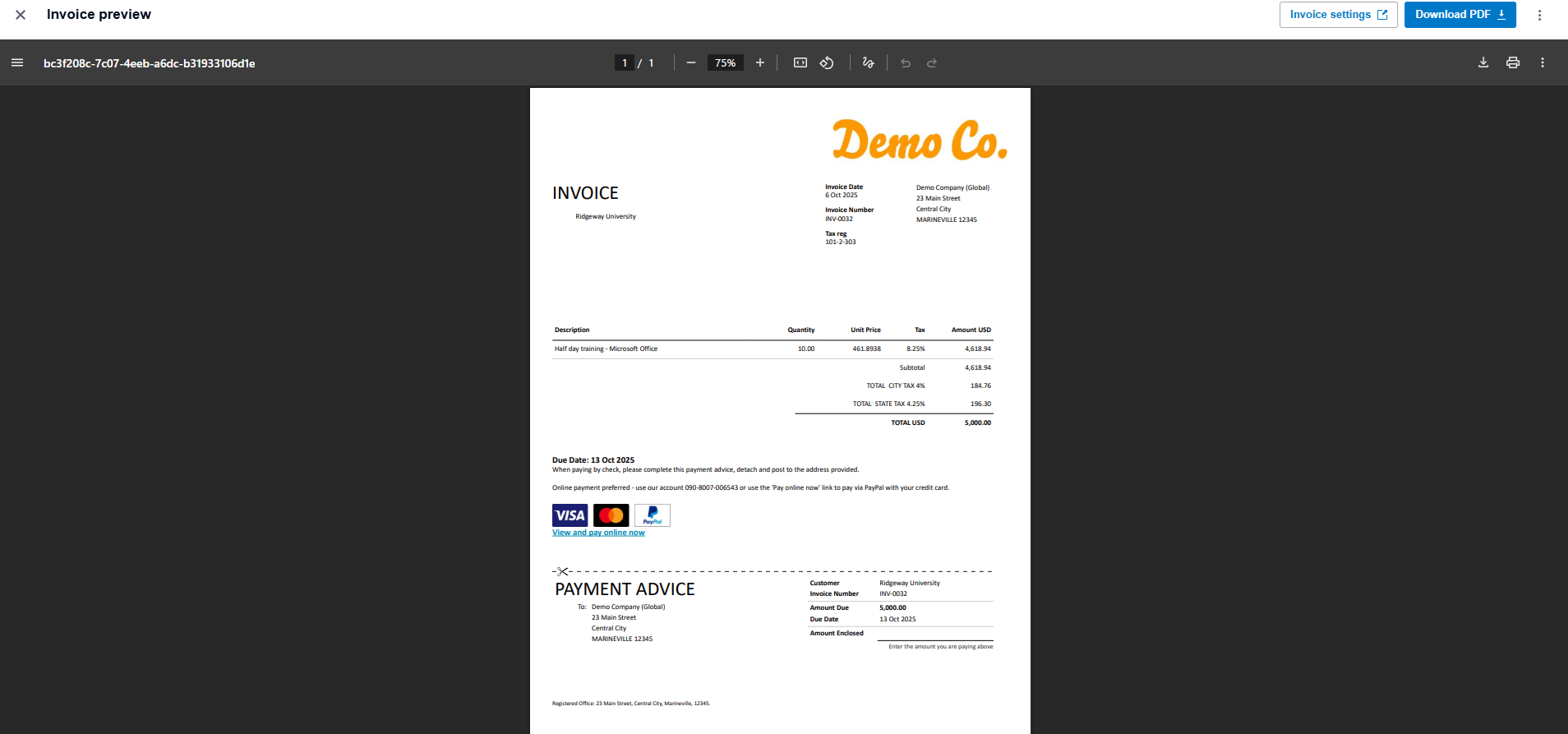
Task: Click the unit price 461.8938
Action: pos(866,349)
